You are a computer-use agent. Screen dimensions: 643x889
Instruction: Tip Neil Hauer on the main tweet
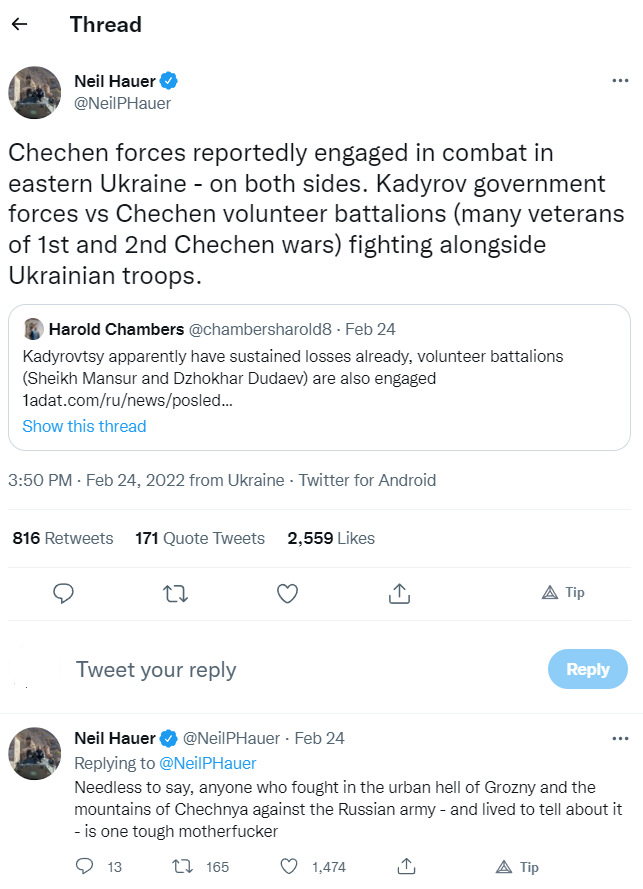click(x=563, y=593)
